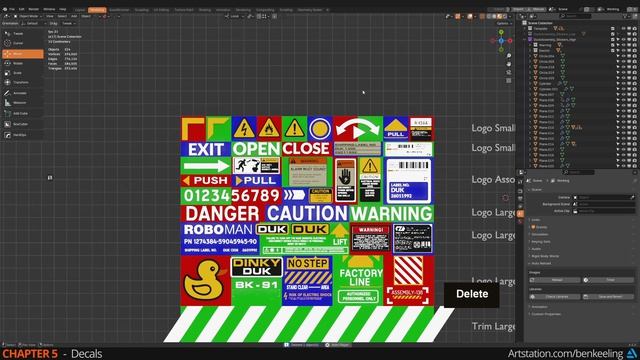Switch to the UV Editing workspace tab
This screenshot has width=640, height=360.
click(161, 10)
